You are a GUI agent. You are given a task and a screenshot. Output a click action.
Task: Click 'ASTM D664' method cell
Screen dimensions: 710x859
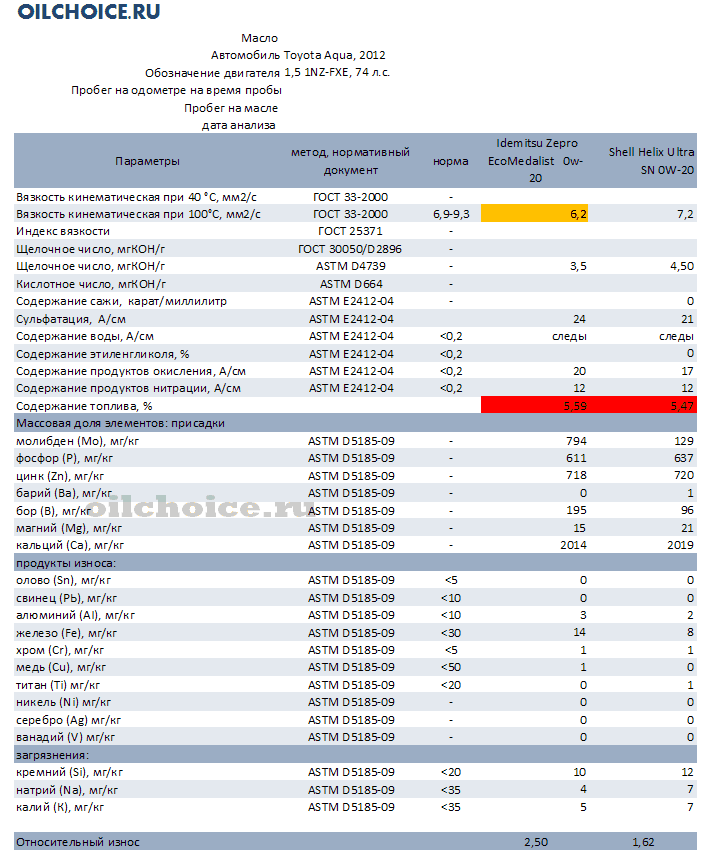351,284
